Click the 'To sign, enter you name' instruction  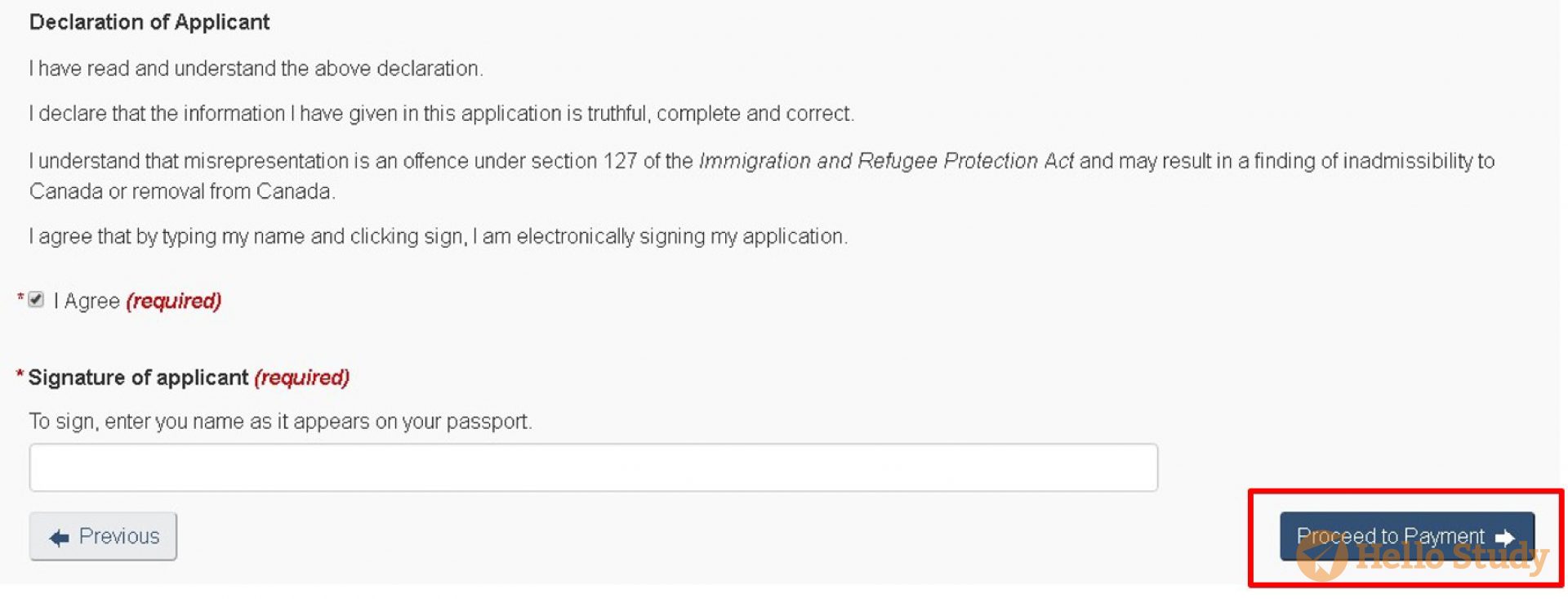[x=280, y=422]
